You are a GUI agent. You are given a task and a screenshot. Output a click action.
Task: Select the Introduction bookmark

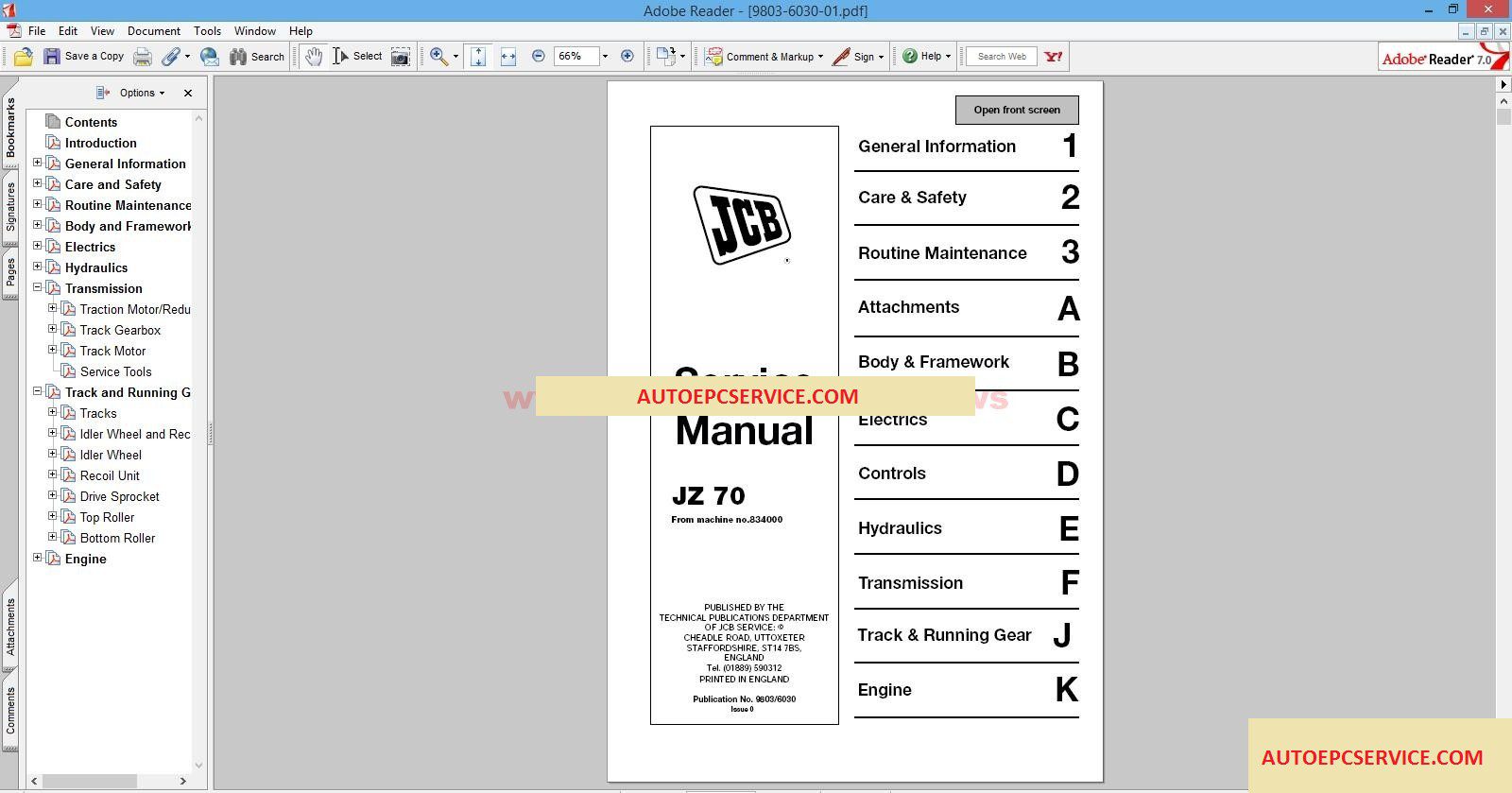(x=101, y=143)
